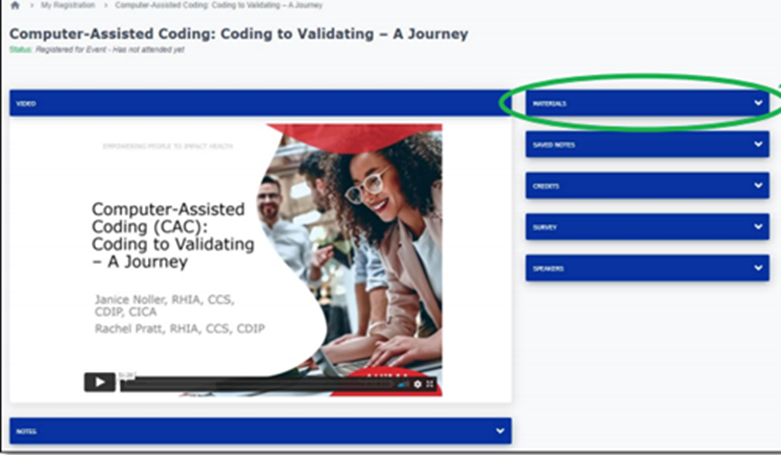This screenshot has height=455, width=781.
Task: Expand the Credits panel chevron
Action: click(758, 186)
